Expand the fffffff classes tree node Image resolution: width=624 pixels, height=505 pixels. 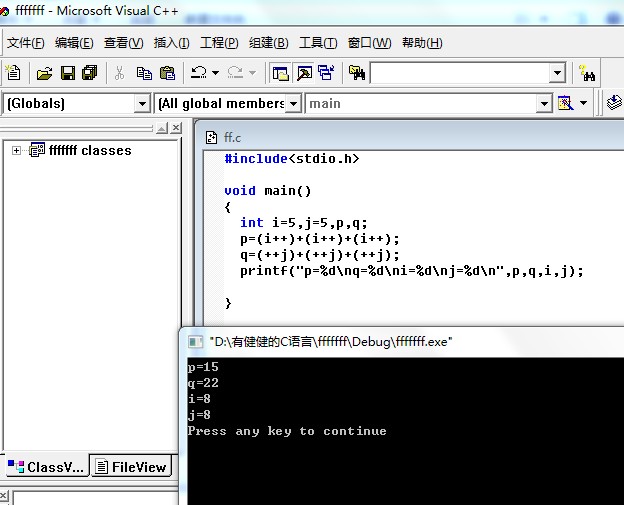point(16,150)
